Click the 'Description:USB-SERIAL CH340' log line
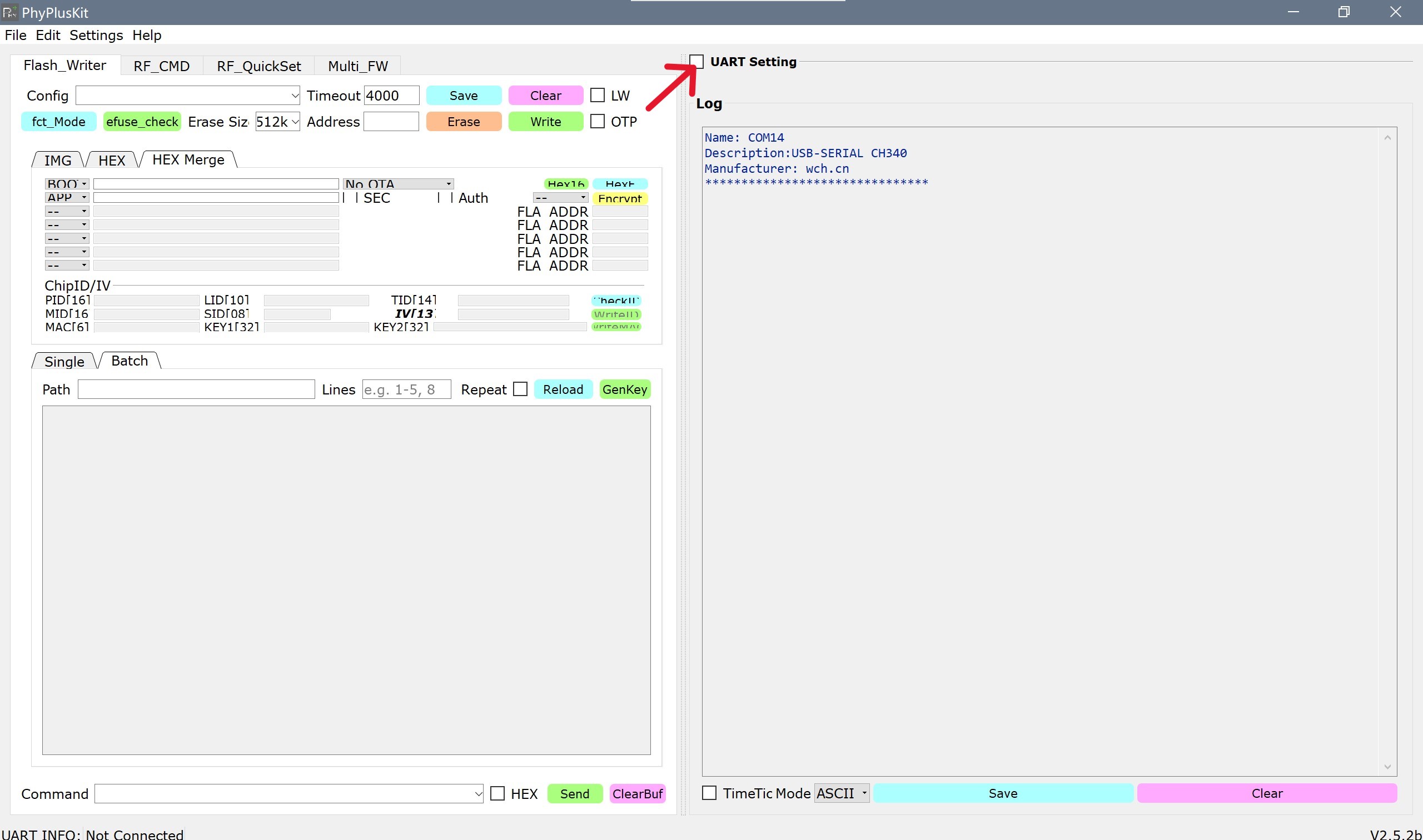Image resolution: width=1423 pixels, height=840 pixels. 805,153
